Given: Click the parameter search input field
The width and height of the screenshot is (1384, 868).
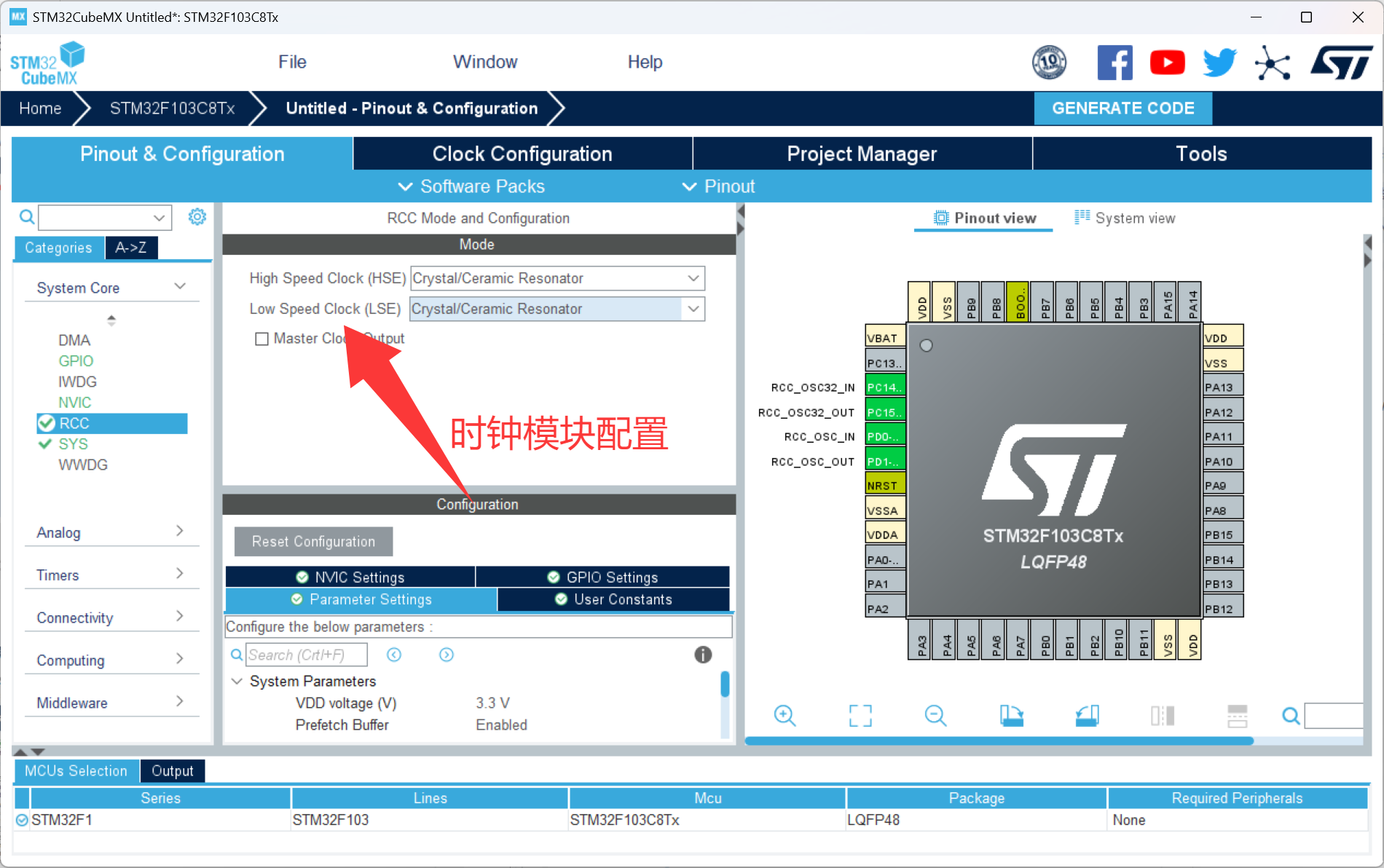Looking at the screenshot, I should [307, 655].
